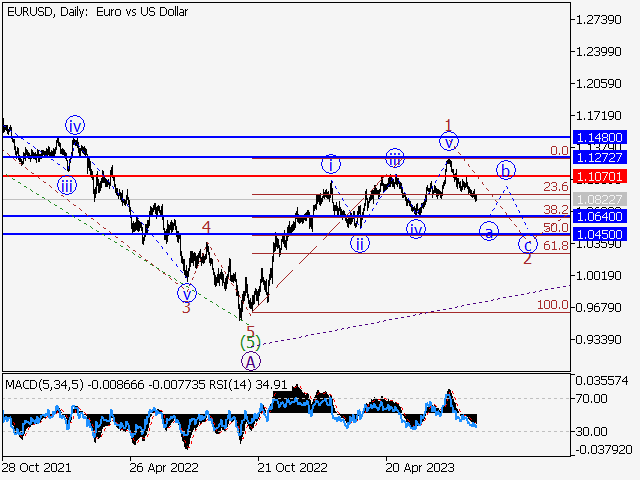This screenshot has height=480, width=640.
Task: Select the purple circled A label
Action: point(251,361)
